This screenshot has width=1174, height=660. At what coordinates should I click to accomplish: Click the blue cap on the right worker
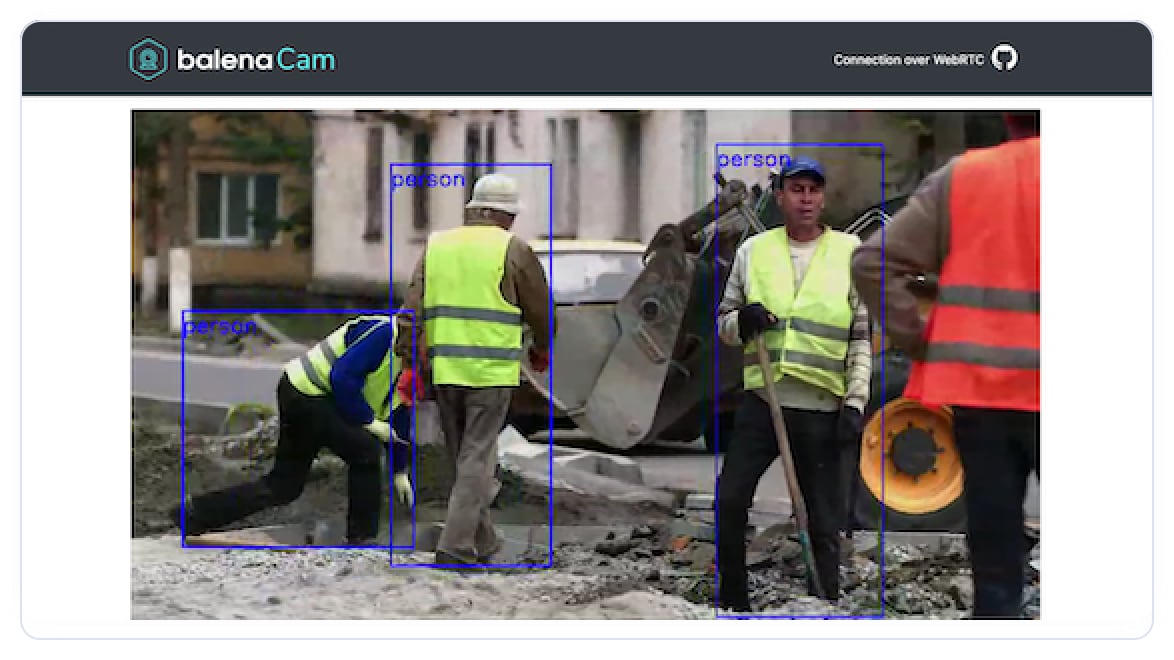point(802,171)
